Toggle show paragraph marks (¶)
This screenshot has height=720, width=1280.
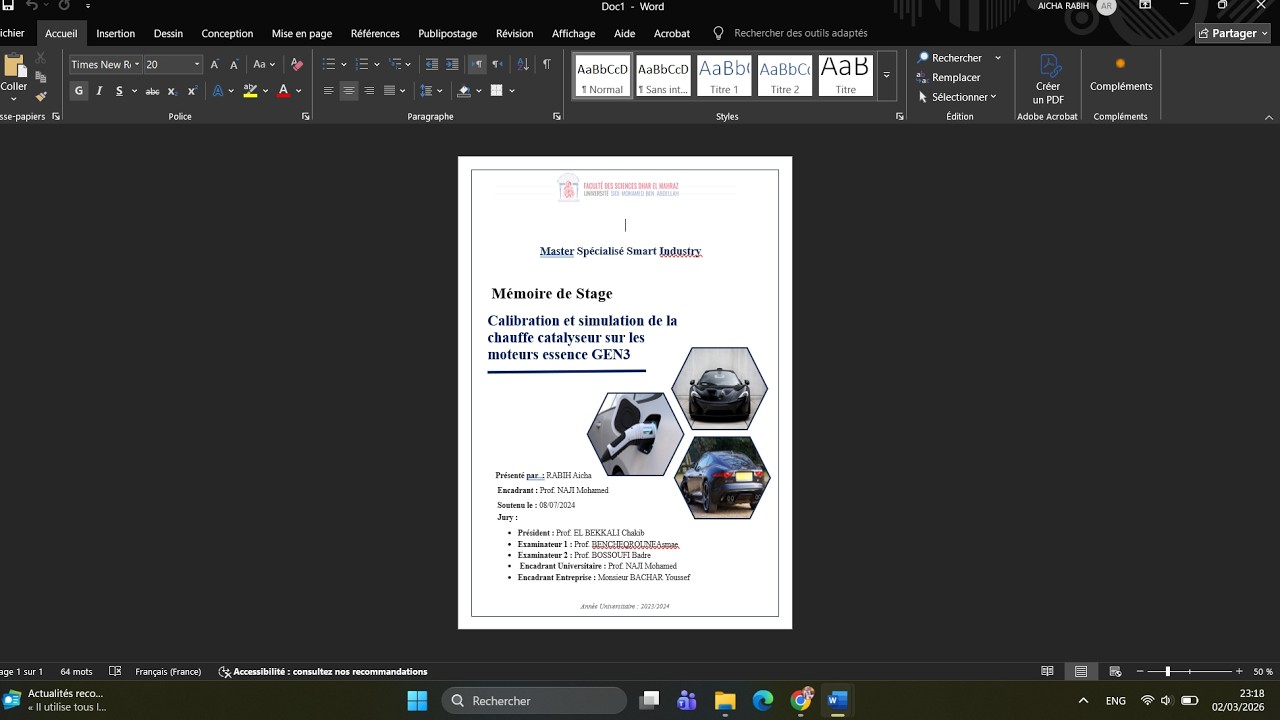(x=546, y=64)
